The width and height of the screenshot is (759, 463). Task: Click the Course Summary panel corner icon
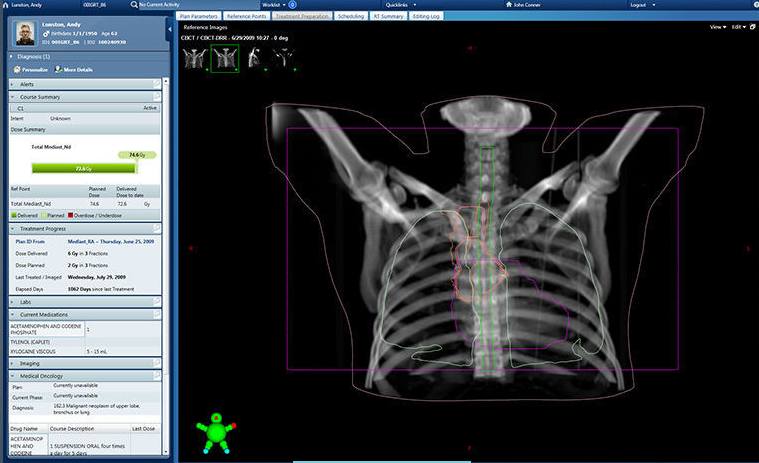pyautogui.click(x=156, y=97)
